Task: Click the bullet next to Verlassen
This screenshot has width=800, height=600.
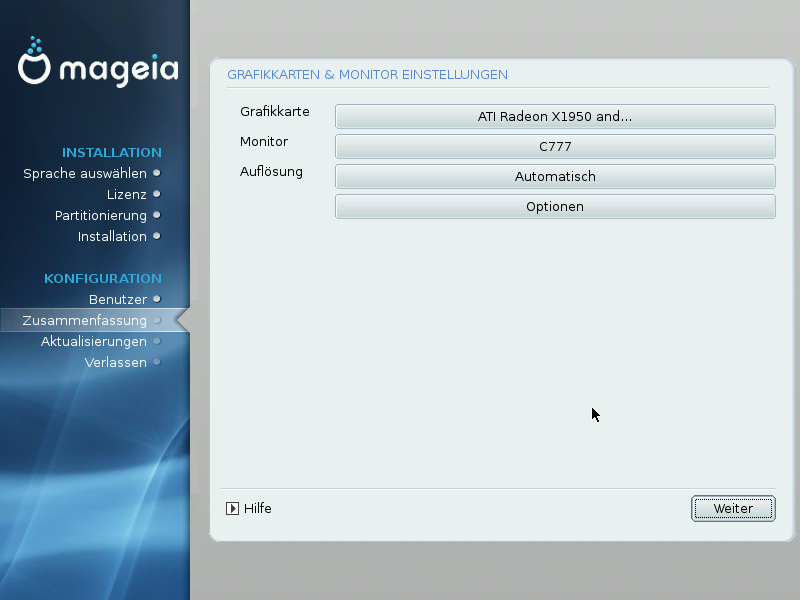Action: pyautogui.click(x=157, y=362)
